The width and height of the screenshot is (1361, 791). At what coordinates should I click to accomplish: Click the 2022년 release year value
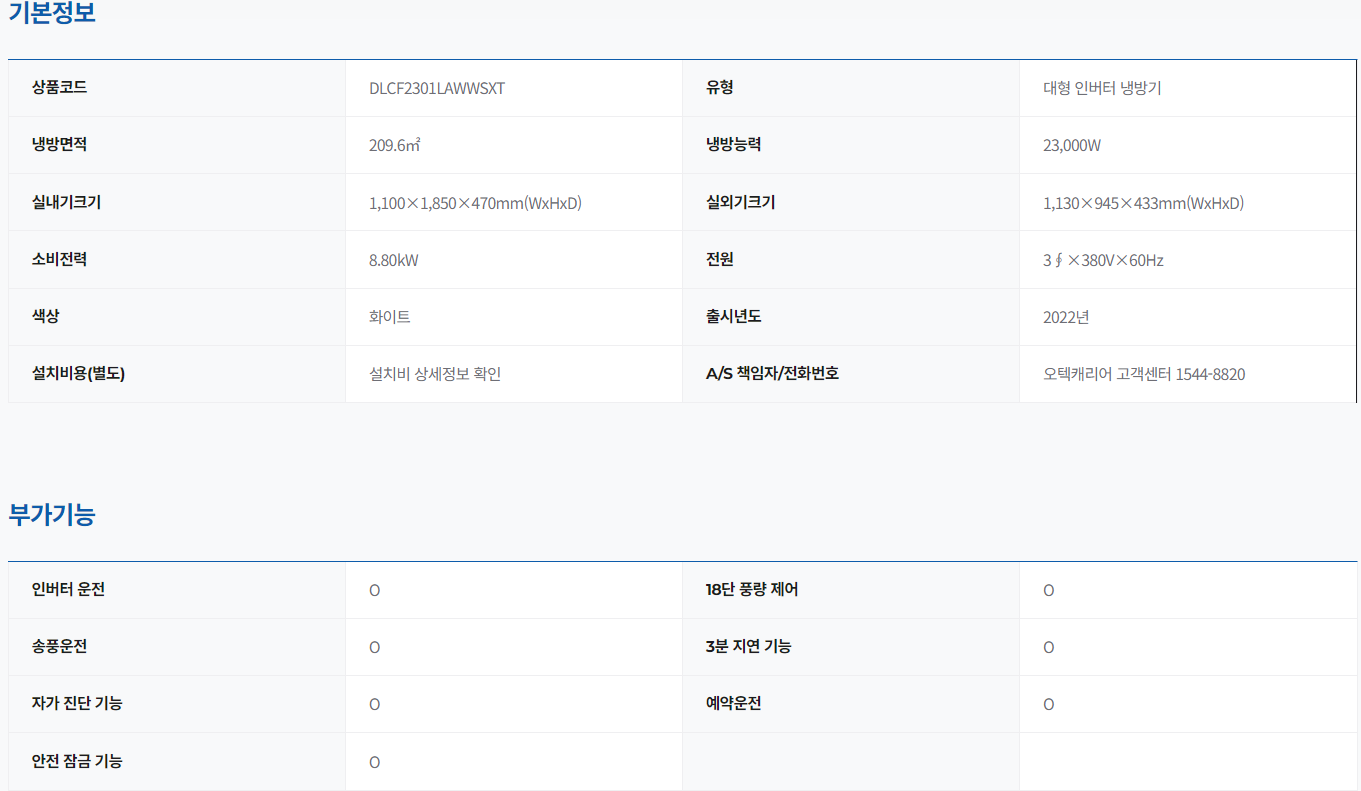(x=1066, y=317)
